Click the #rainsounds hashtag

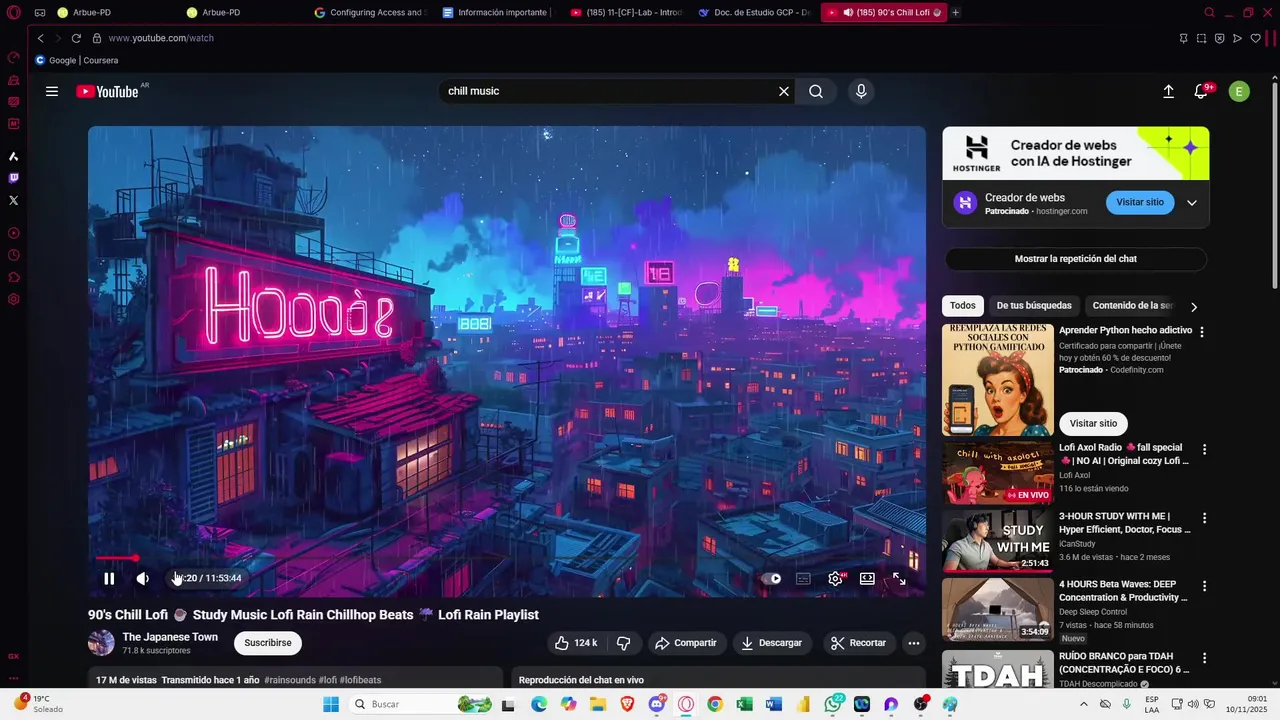click(x=289, y=680)
